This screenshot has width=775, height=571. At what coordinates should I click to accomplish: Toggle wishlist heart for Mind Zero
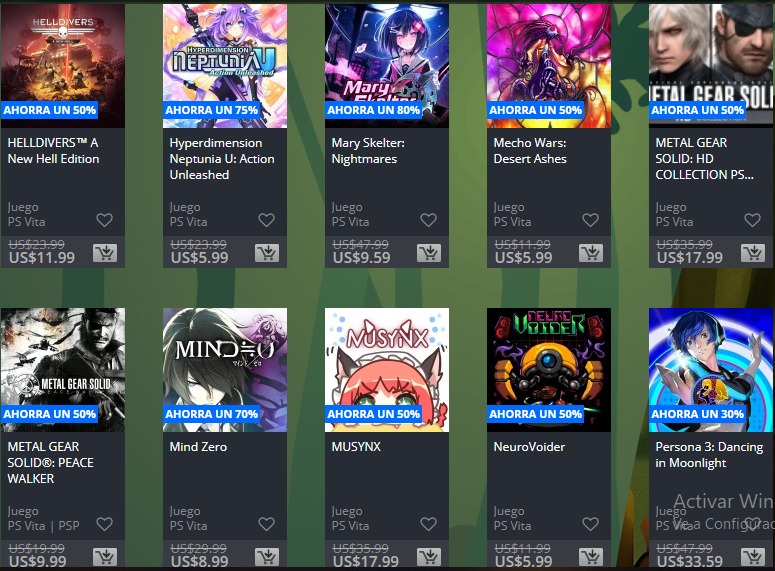tap(266, 524)
